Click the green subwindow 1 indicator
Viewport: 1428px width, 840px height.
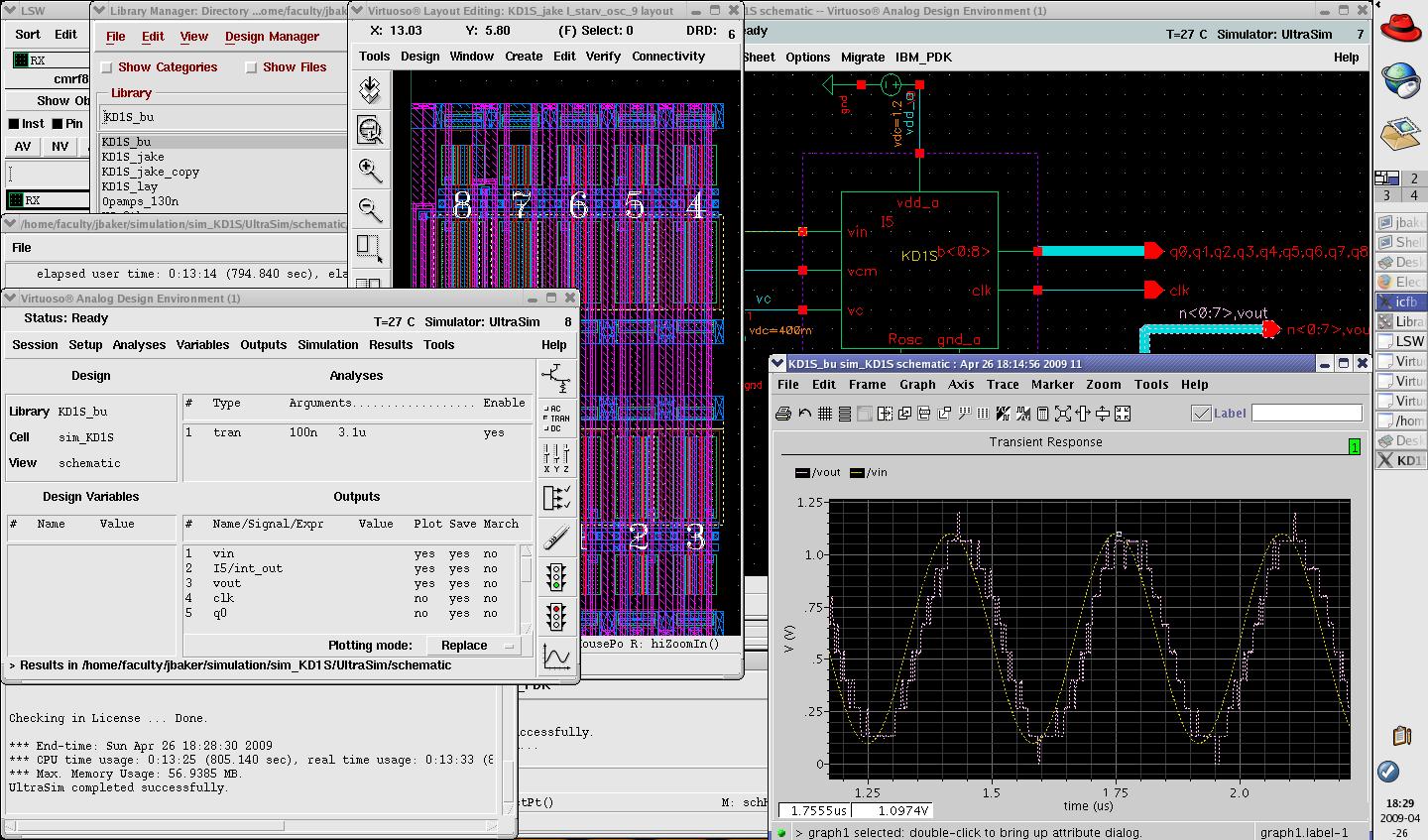[1355, 447]
